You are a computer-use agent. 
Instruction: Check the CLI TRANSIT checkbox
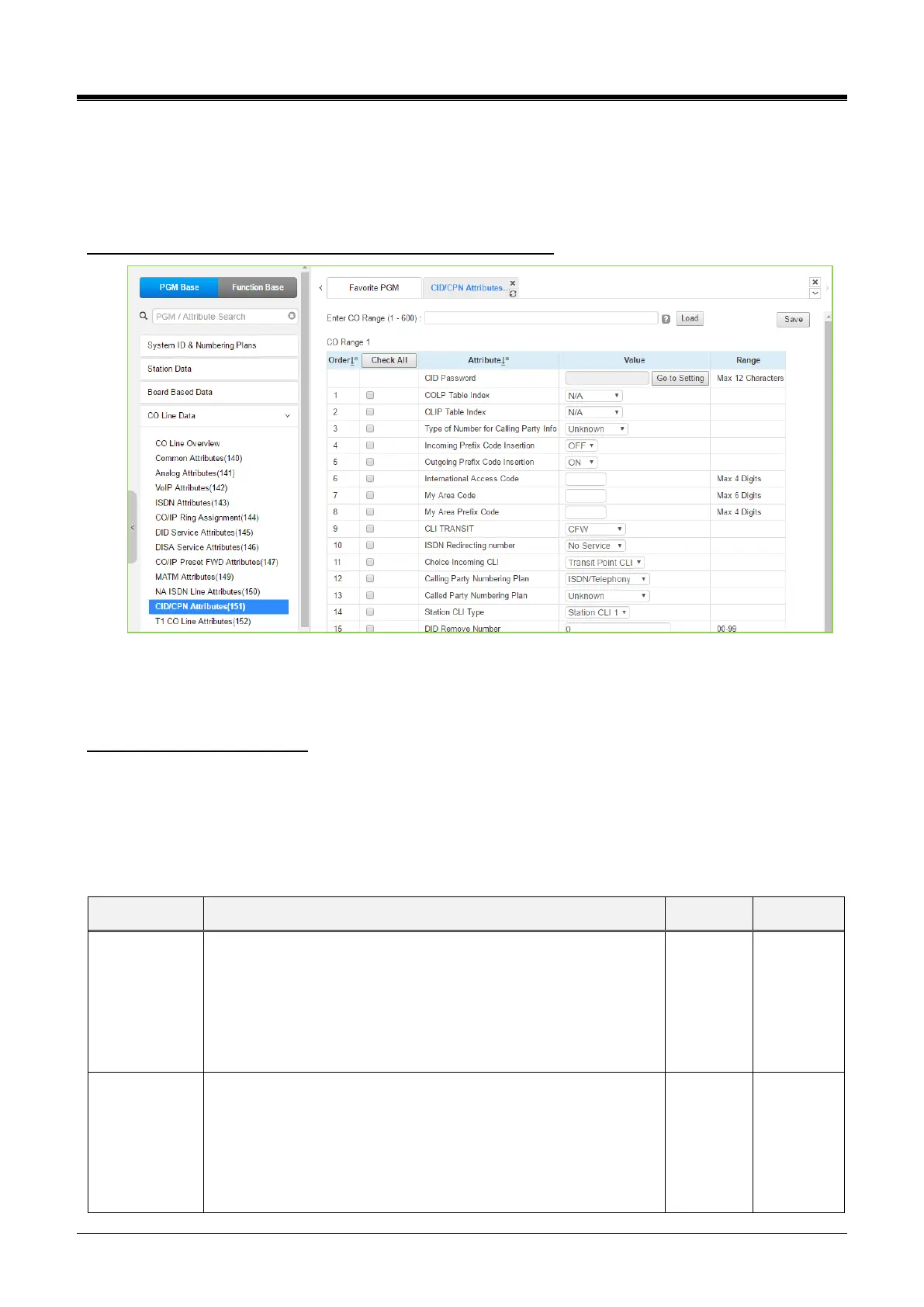pyautogui.click(x=370, y=529)
